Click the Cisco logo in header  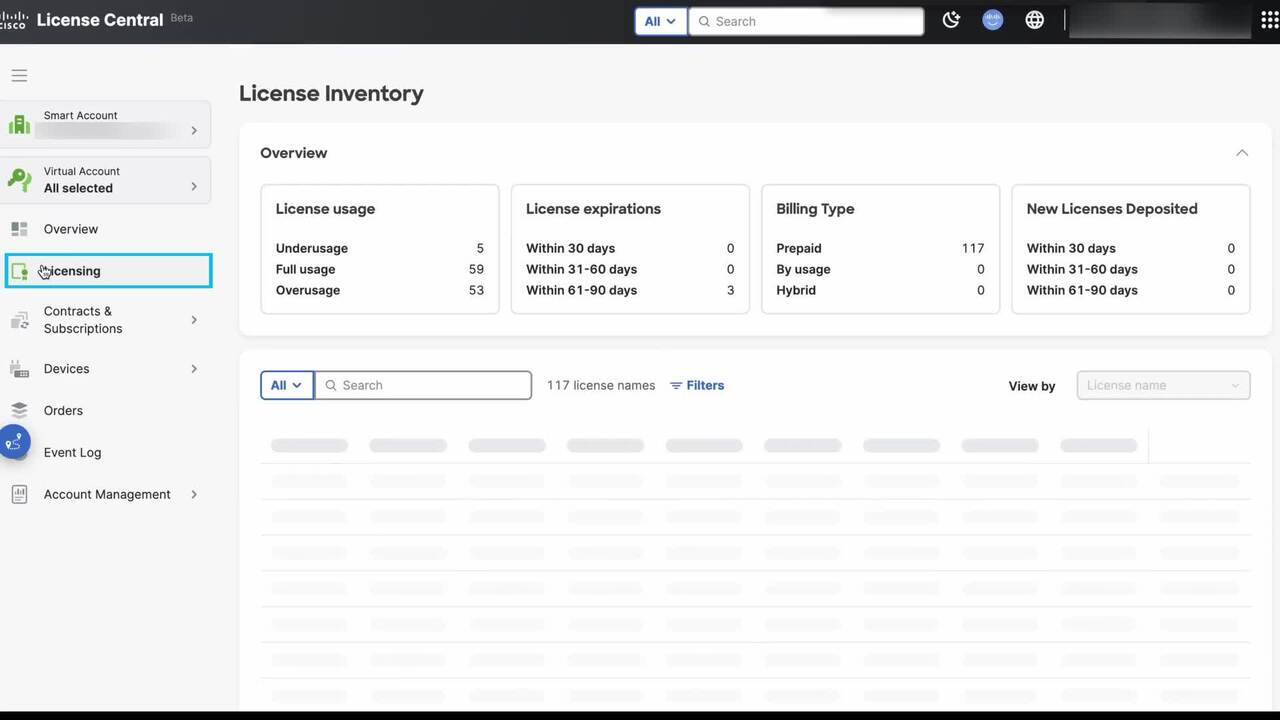pyautogui.click(x=13, y=20)
